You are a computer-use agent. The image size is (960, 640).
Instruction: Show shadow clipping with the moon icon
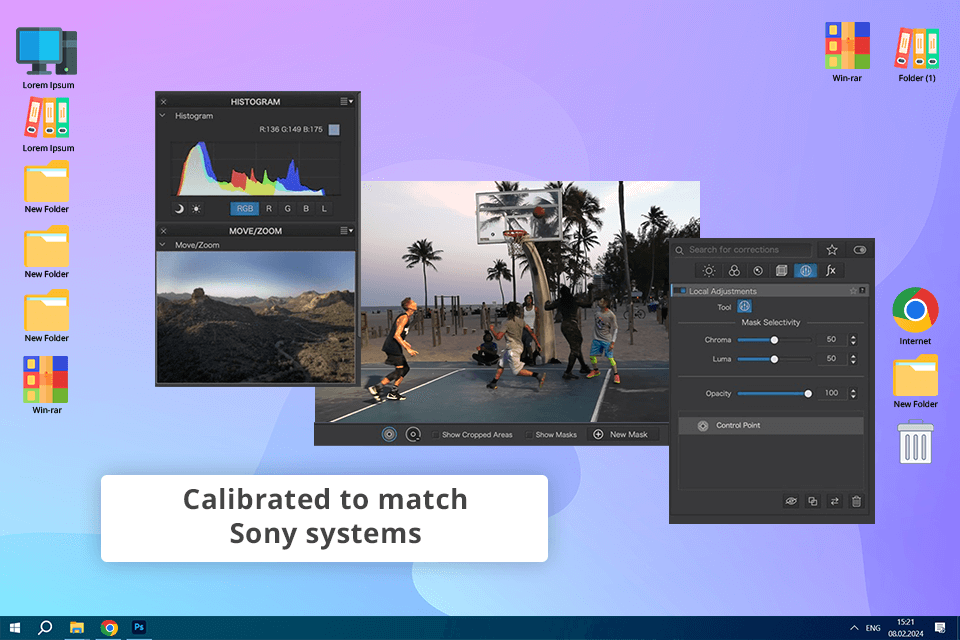coord(179,209)
